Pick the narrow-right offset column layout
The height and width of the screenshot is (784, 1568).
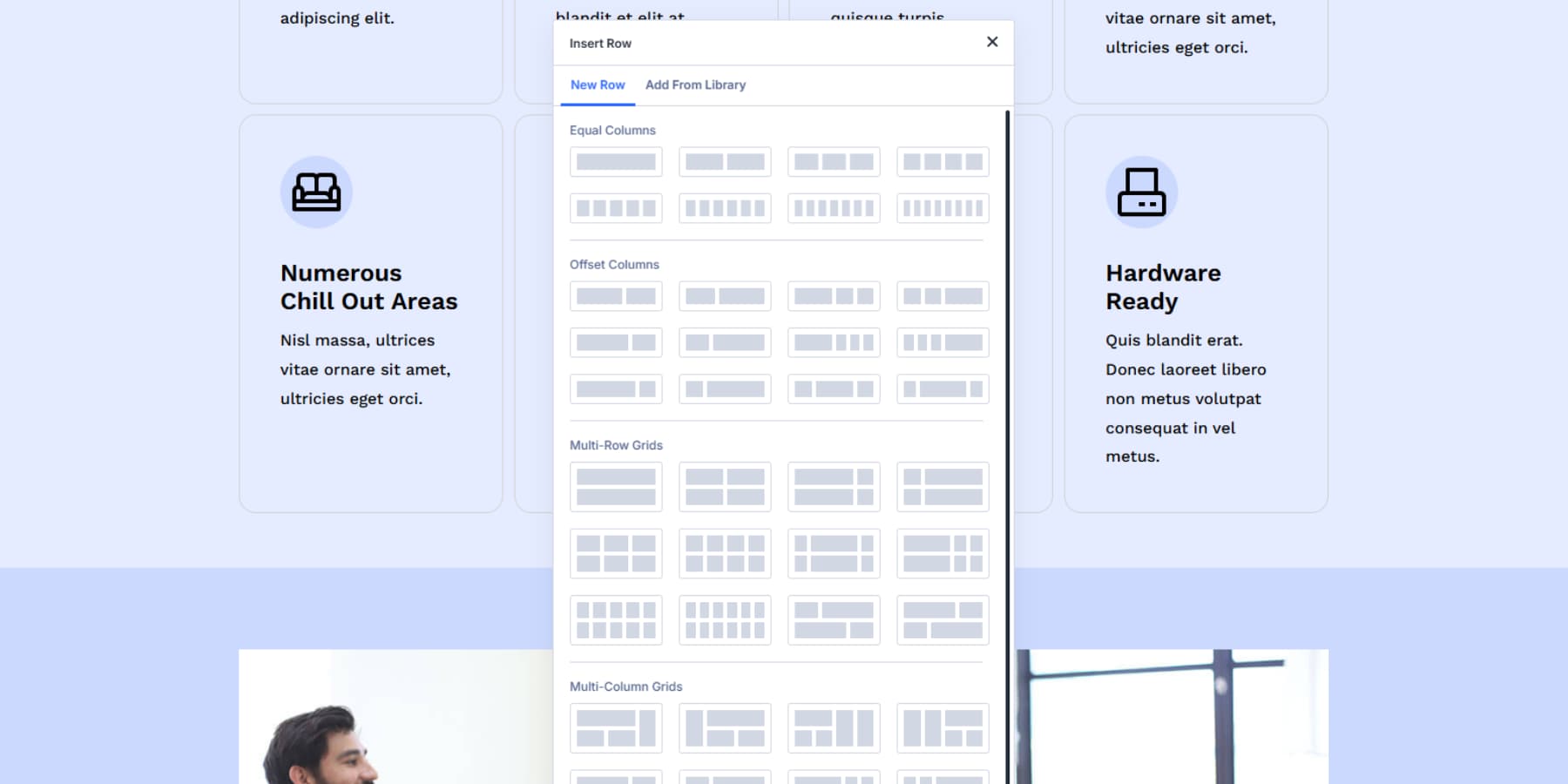(616, 389)
